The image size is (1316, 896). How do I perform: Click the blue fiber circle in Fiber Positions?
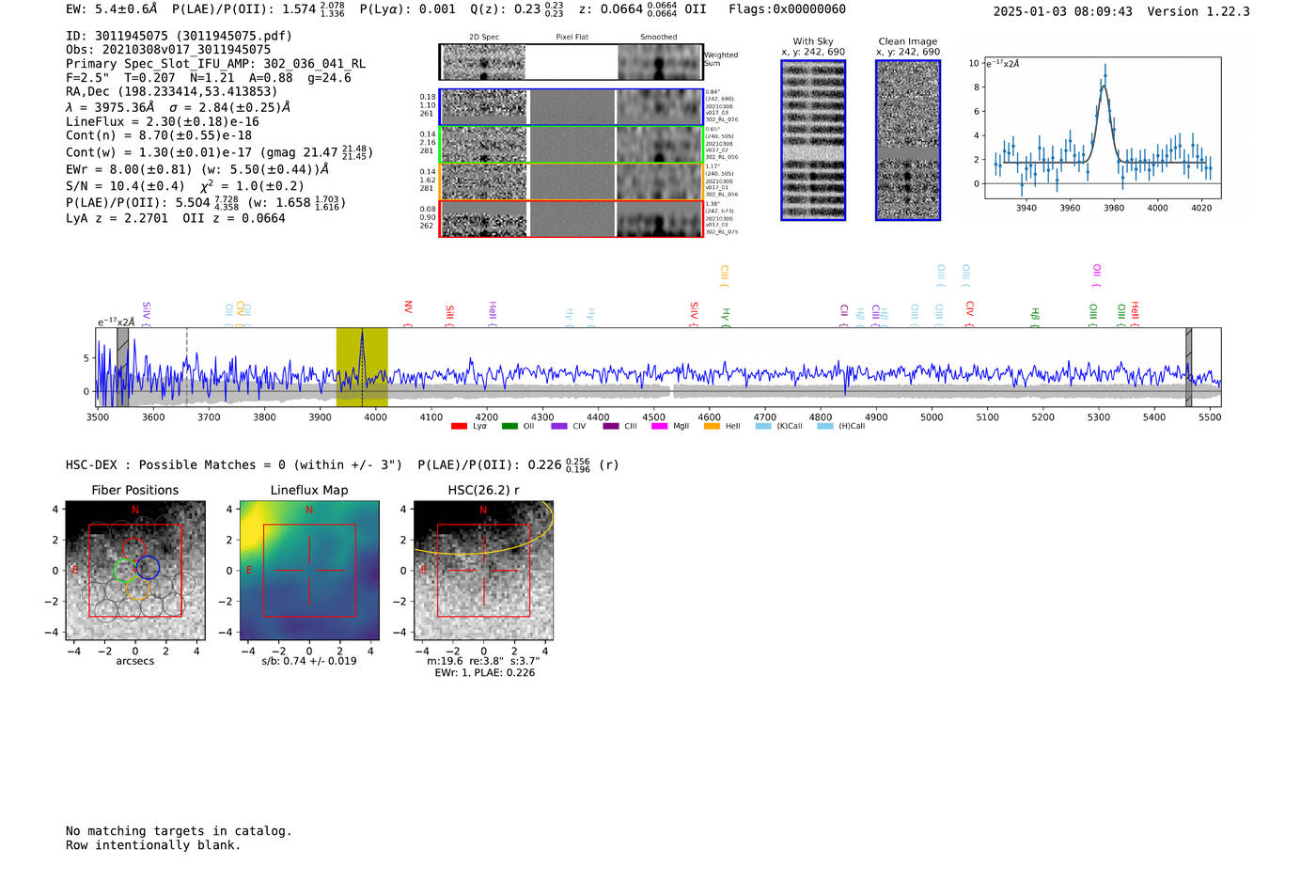point(148,567)
